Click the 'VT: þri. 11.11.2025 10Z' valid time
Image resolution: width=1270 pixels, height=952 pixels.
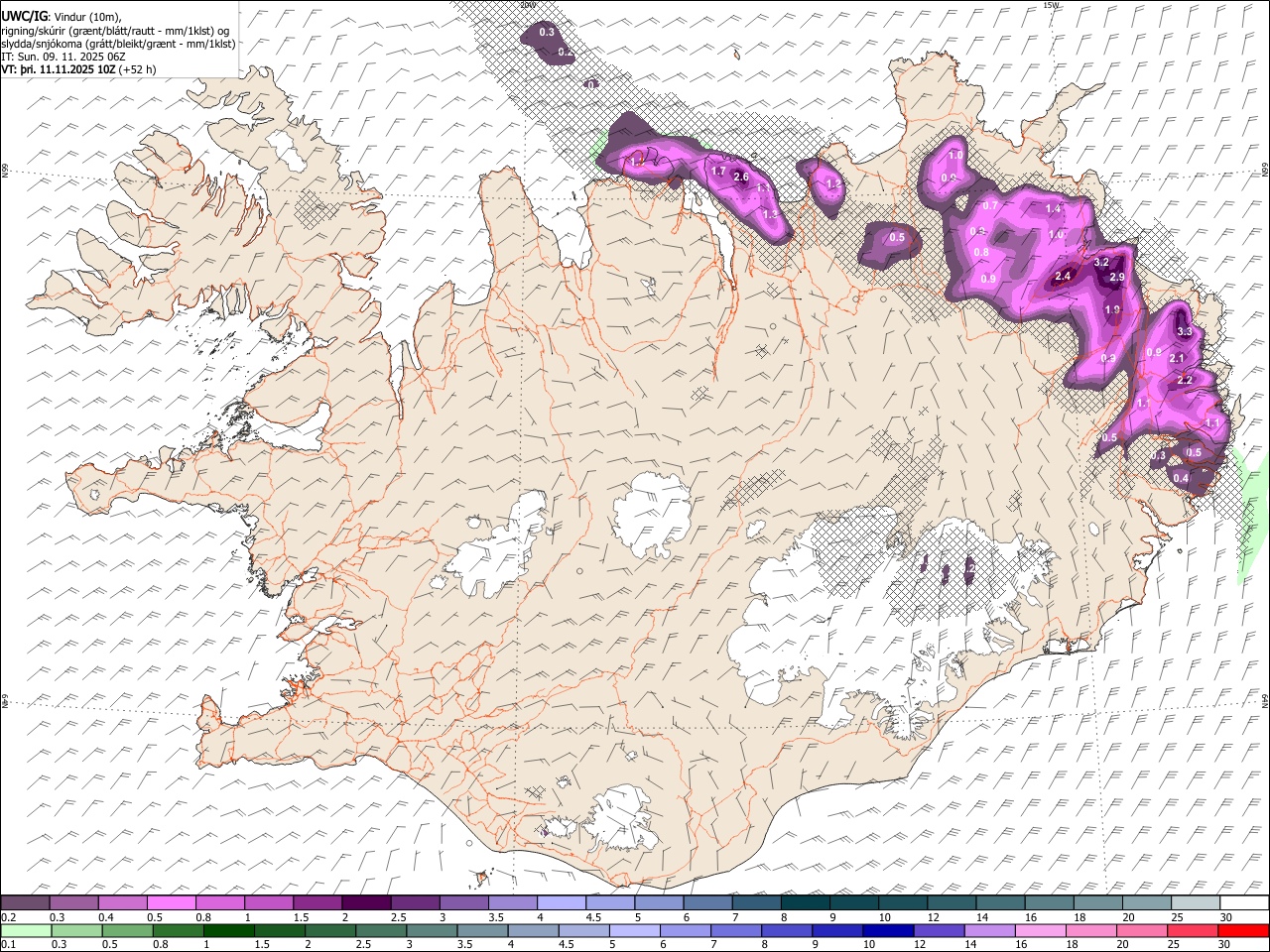(x=59, y=69)
